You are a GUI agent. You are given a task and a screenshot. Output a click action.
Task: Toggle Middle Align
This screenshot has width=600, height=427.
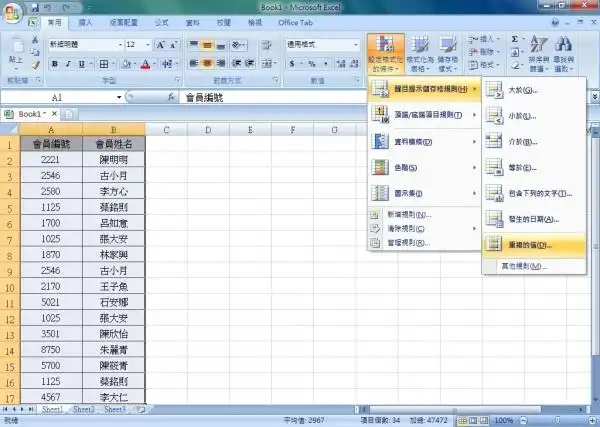point(207,45)
